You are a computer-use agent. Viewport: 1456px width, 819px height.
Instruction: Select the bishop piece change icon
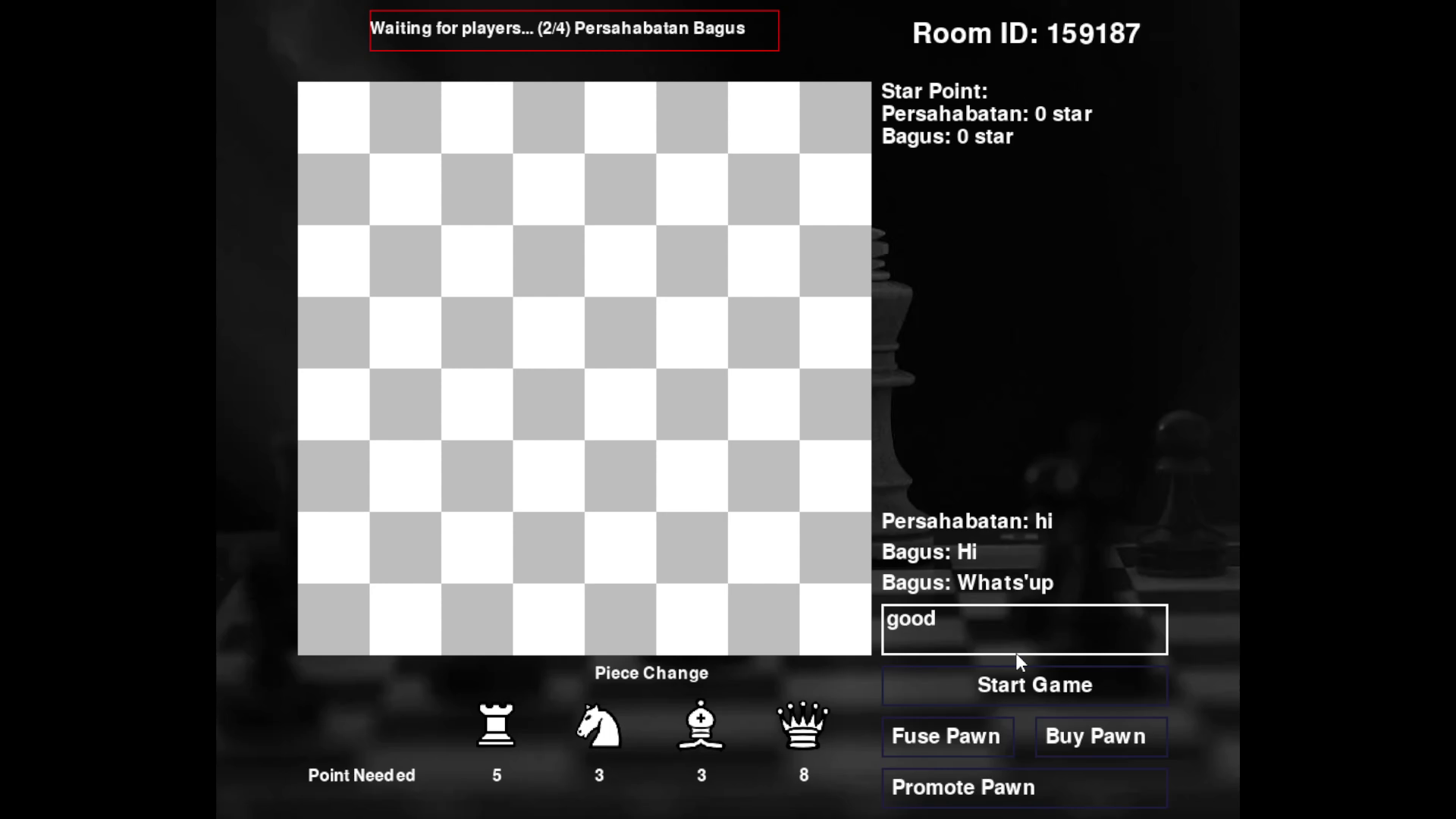point(701,725)
